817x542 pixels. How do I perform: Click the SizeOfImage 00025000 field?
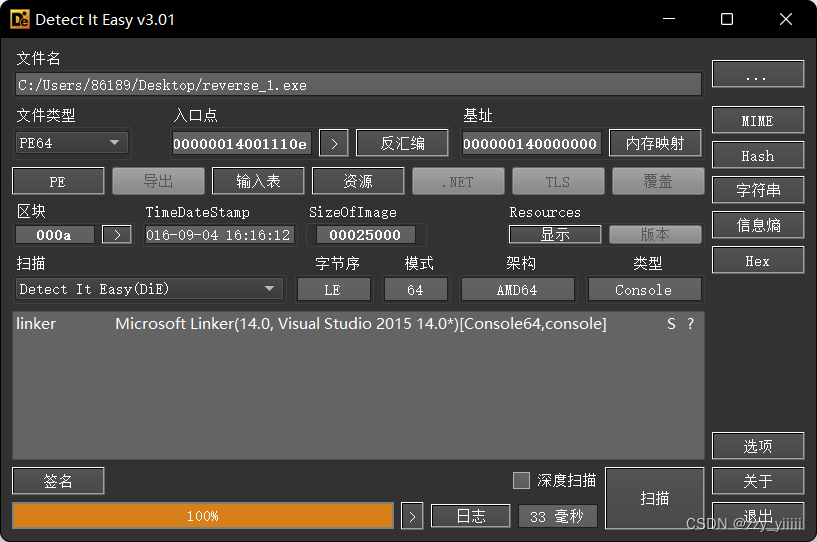pyautogui.click(x=365, y=235)
